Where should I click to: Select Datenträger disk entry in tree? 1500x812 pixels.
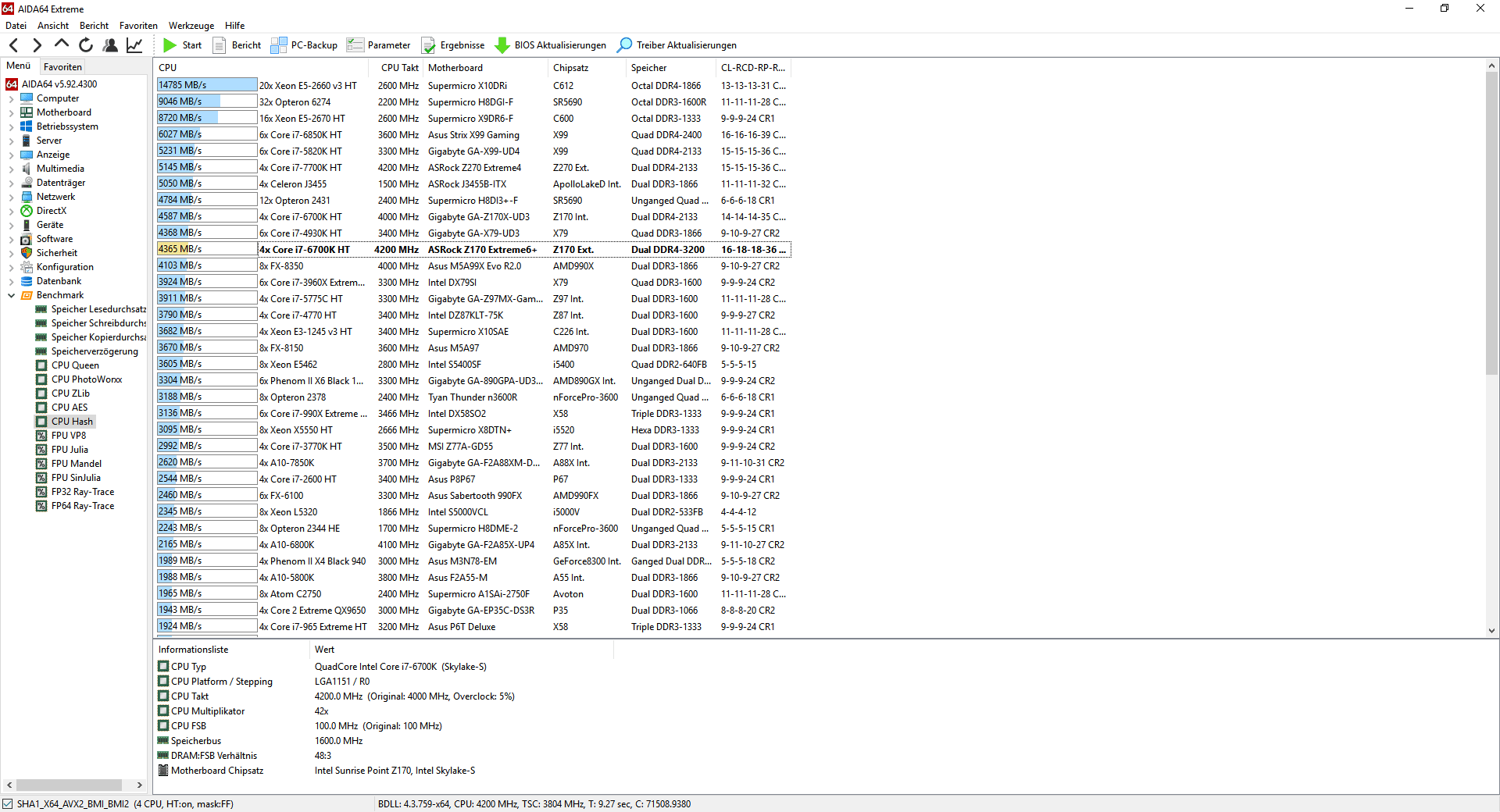click(x=60, y=183)
